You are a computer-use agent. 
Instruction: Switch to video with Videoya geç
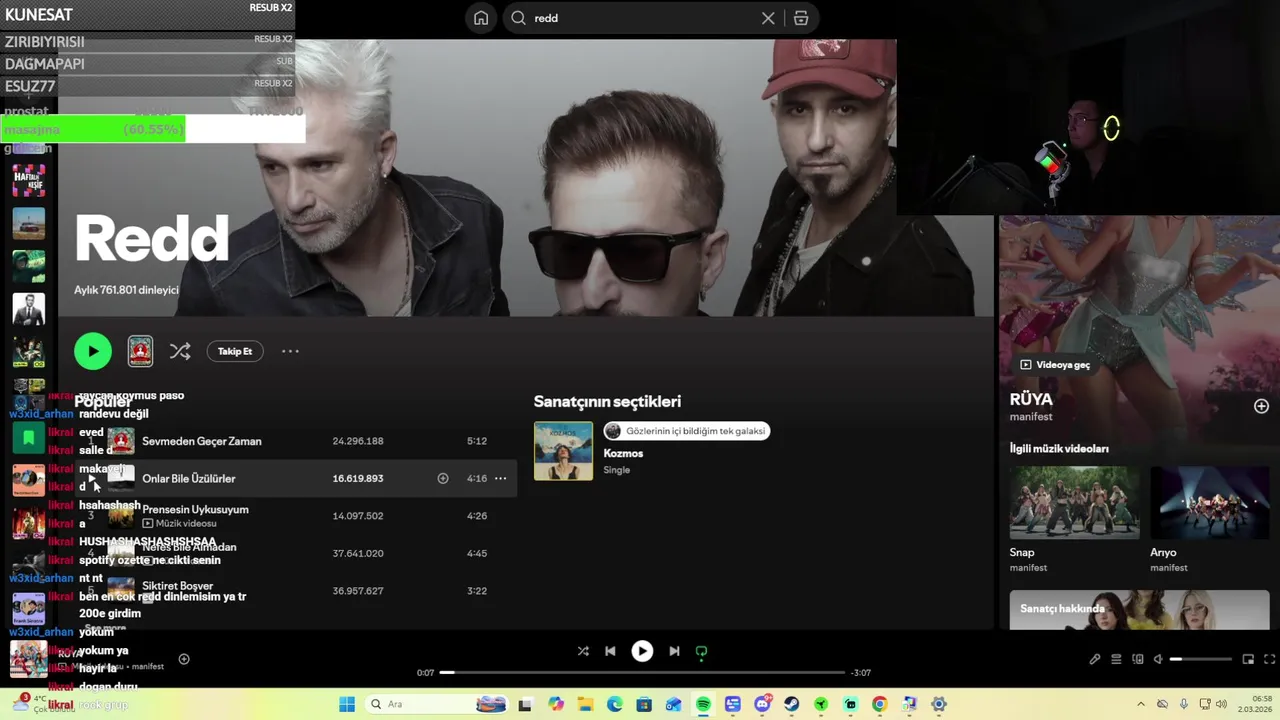pos(1055,365)
